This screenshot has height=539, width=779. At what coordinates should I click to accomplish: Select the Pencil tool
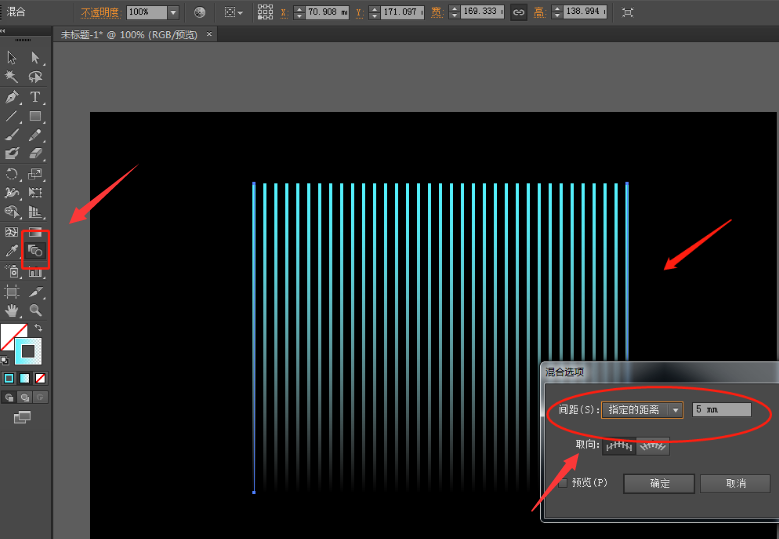[35, 135]
